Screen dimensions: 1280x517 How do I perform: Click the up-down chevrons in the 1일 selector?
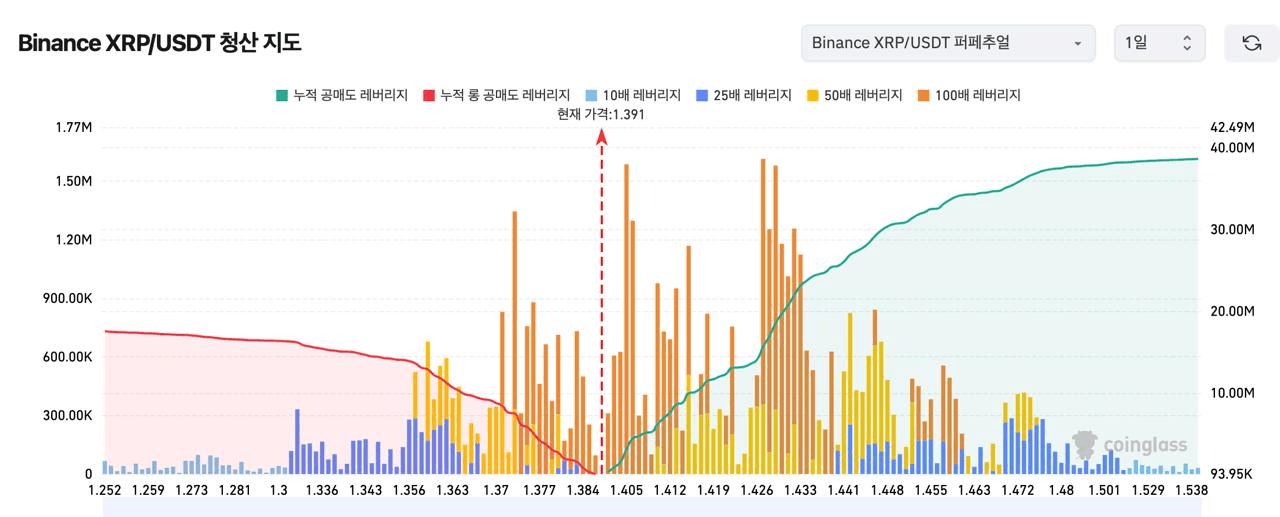coord(1187,43)
